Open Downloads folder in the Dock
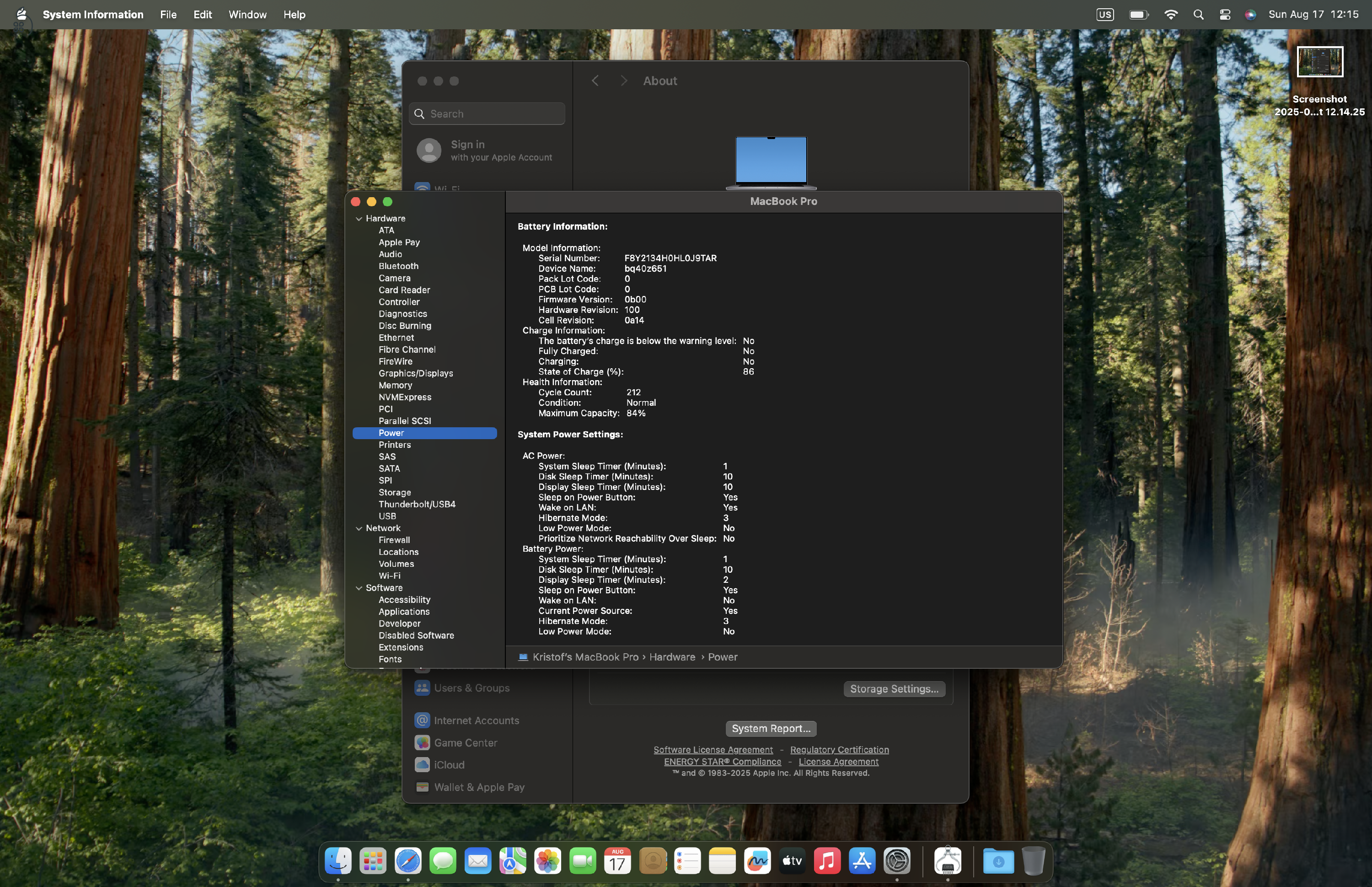This screenshot has width=1372, height=887. click(998, 861)
